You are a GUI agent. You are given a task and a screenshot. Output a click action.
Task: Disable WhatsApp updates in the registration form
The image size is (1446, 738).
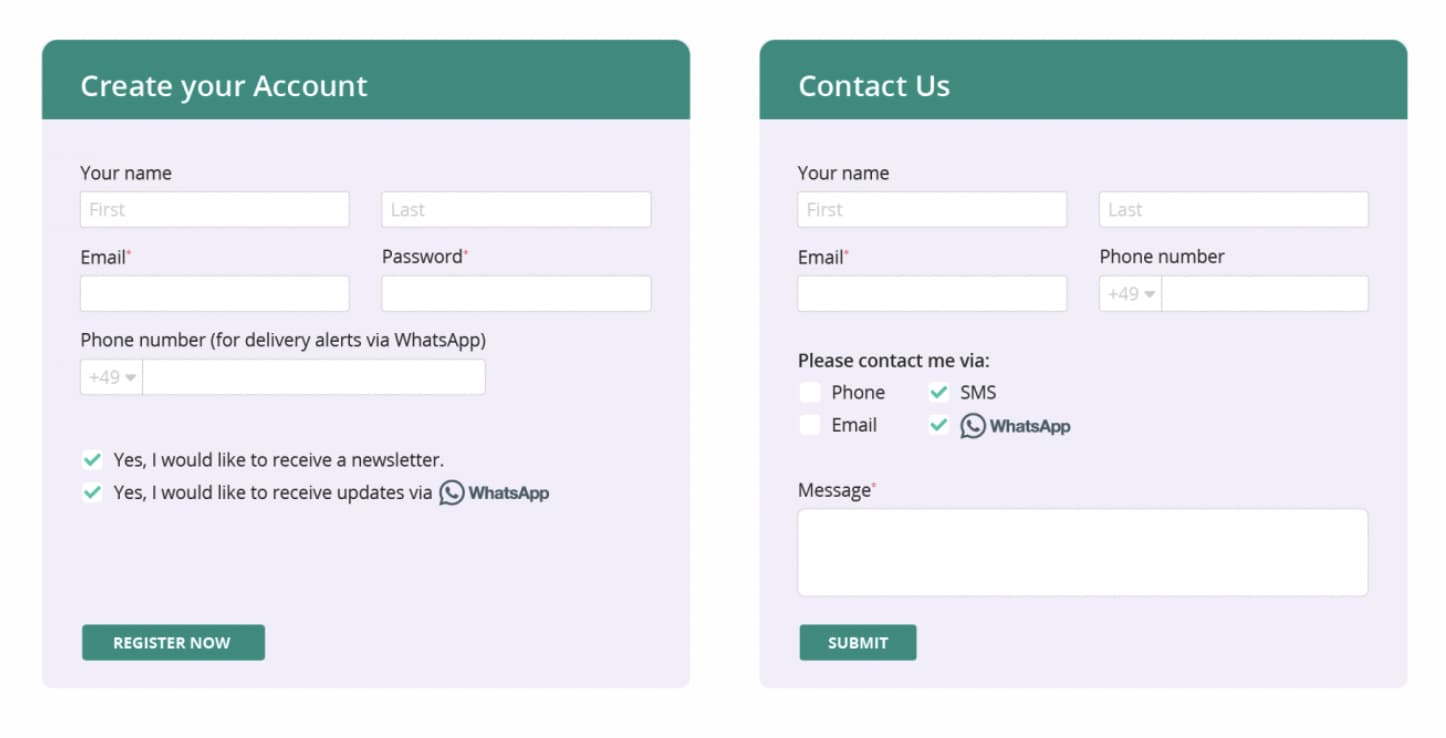(92, 492)
